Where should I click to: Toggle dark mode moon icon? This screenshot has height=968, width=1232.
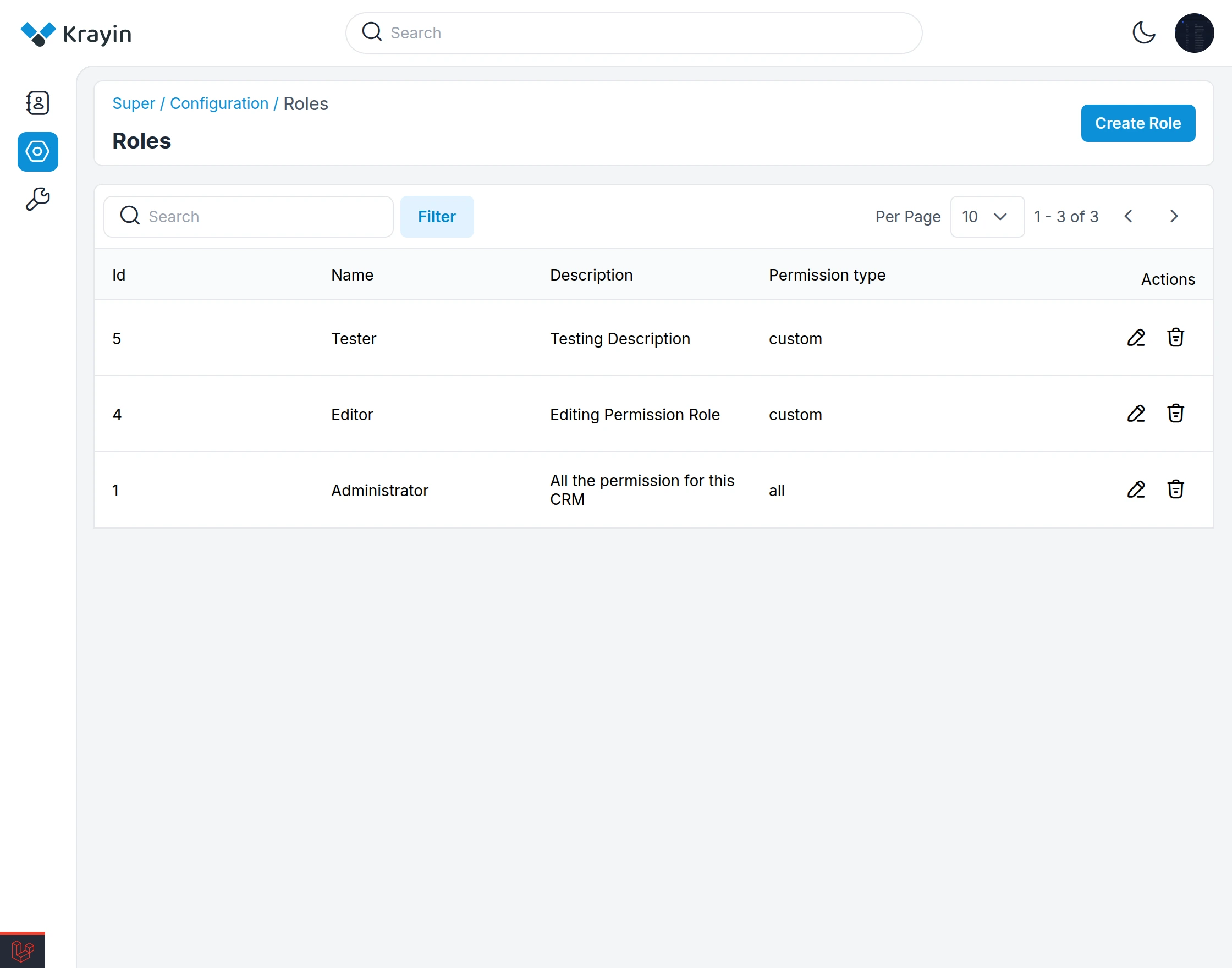[1143, 33]
